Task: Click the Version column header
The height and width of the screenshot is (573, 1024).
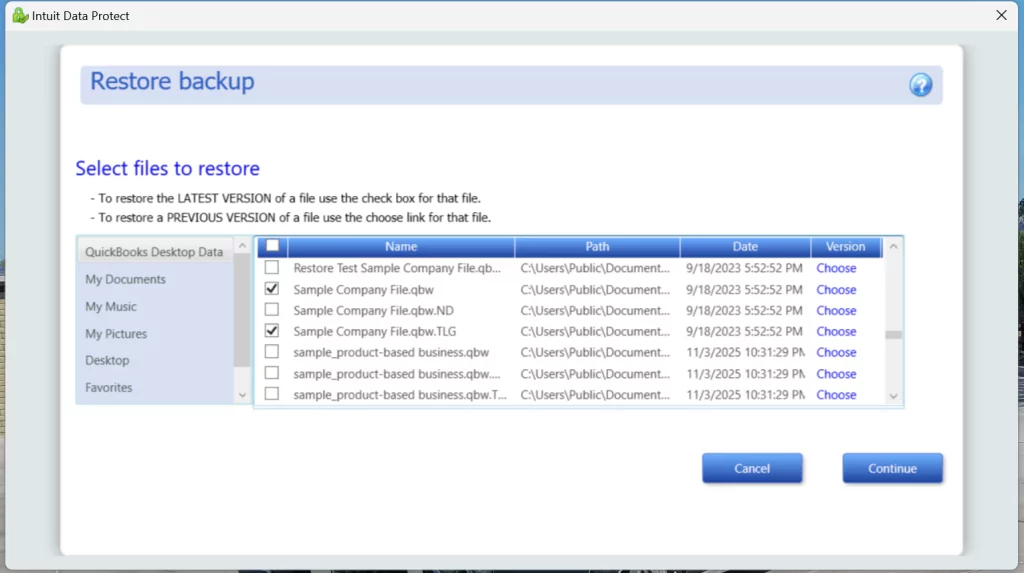Action: [x=846, y=246]
